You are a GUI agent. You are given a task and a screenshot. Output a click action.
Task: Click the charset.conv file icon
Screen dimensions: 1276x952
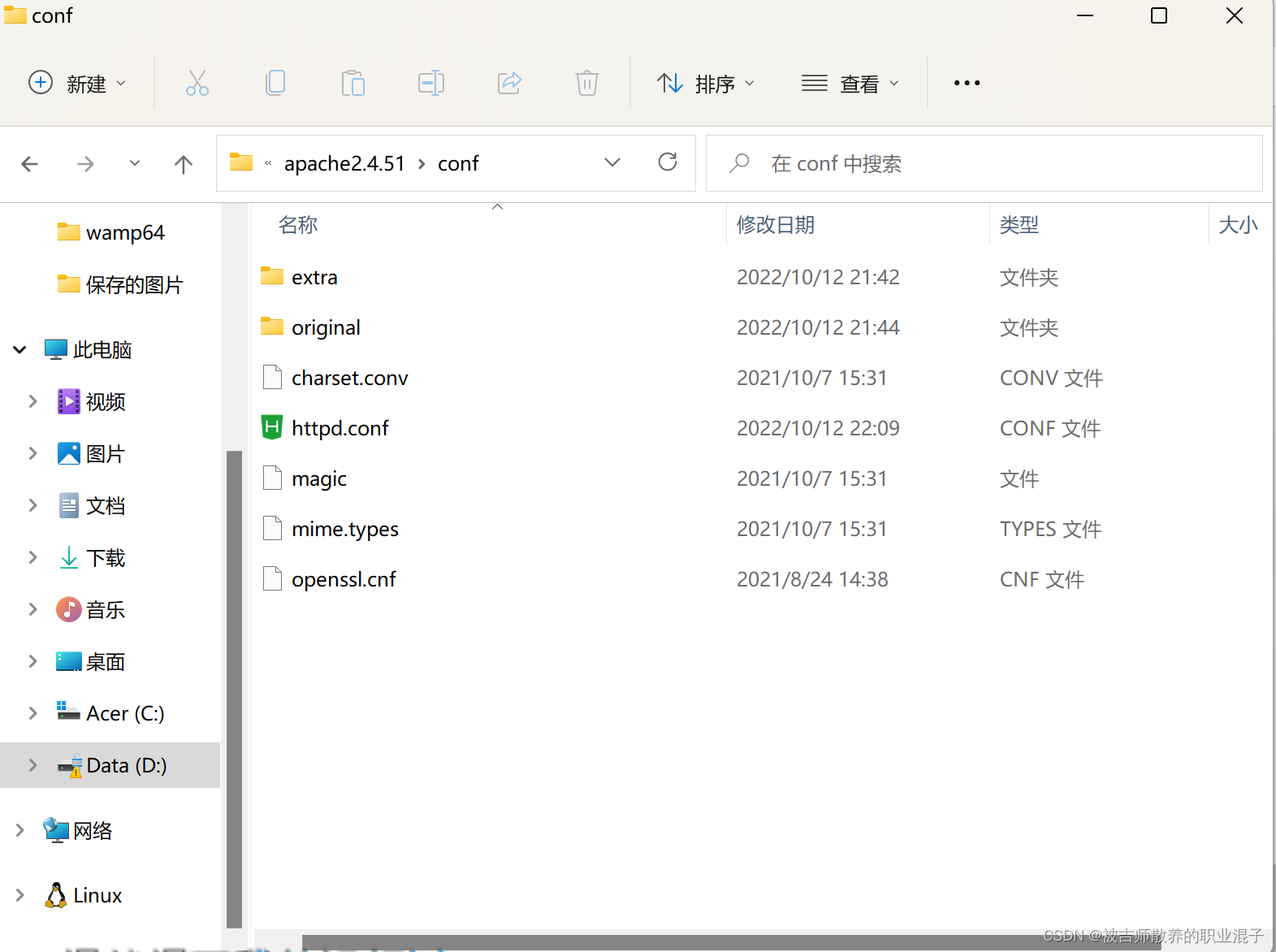[272, 377]
